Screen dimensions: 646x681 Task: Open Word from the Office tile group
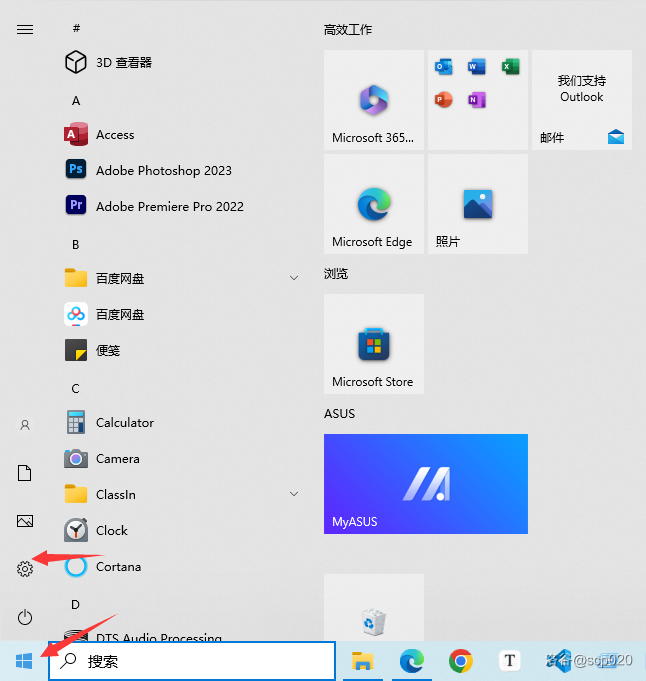pyautogui.click(x=477, y=67)
